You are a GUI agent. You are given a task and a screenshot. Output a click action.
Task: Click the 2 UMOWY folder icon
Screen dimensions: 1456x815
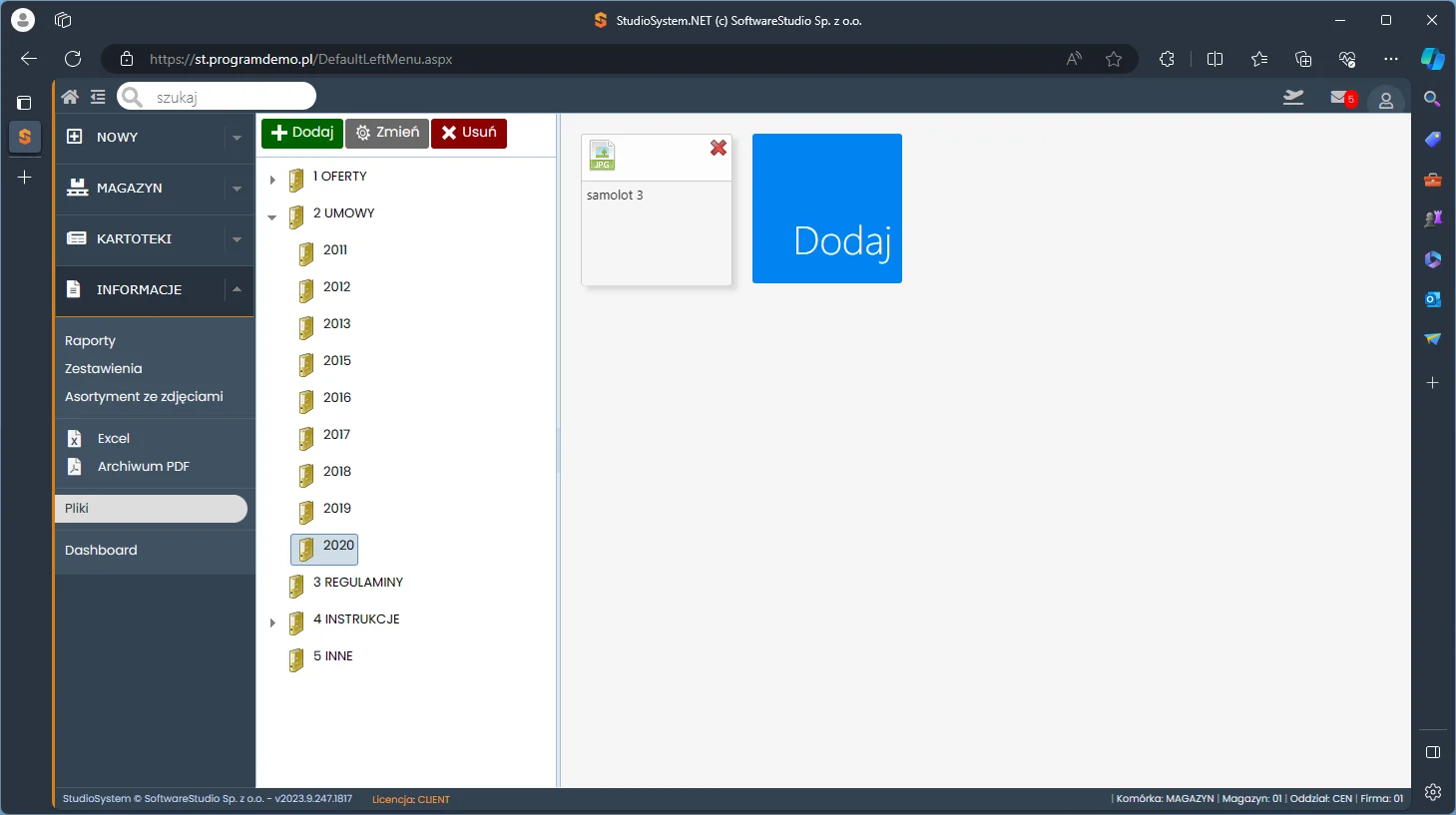click(296, 216)
